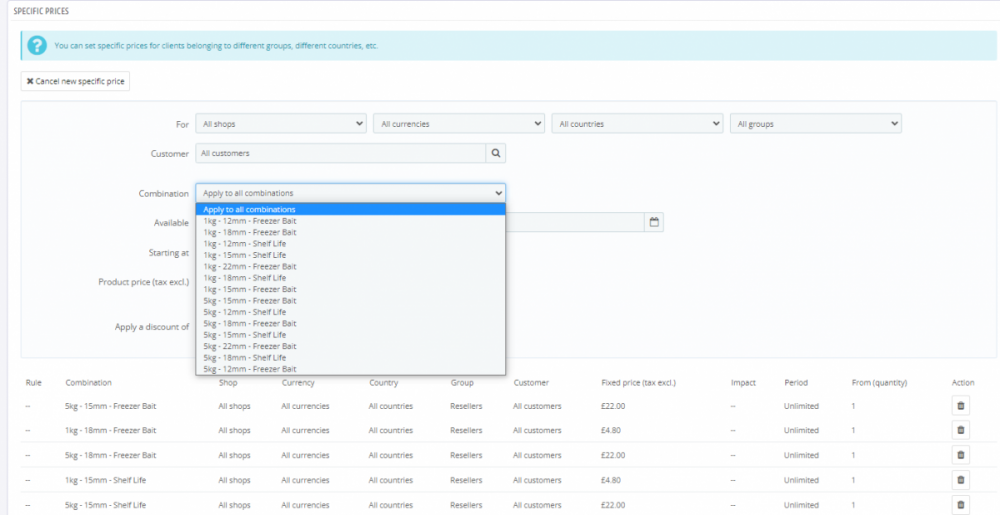Image resolution: width=1000 pixels, height=515 pixels.
Task: Select '5kg - 22mm - Freezer Bait' from dropdown list
Action: tap(249, 346)
